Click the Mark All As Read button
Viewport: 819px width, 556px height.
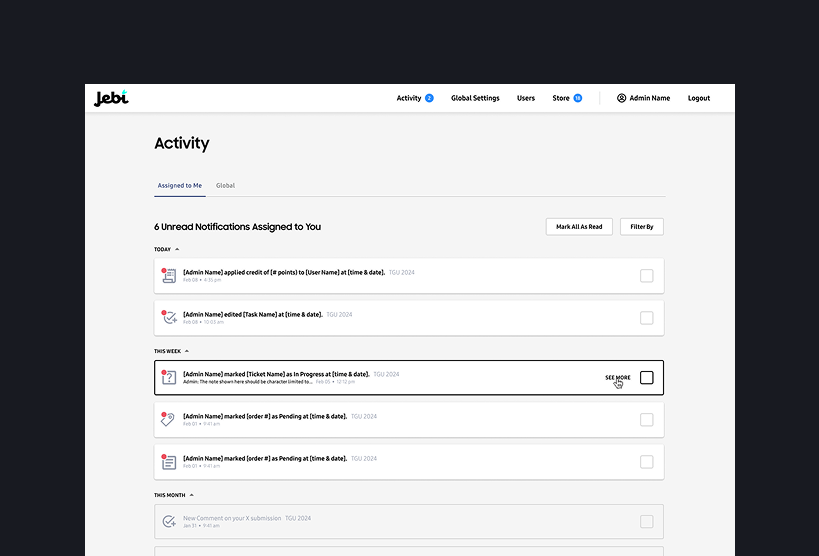[x=580, y=227]
